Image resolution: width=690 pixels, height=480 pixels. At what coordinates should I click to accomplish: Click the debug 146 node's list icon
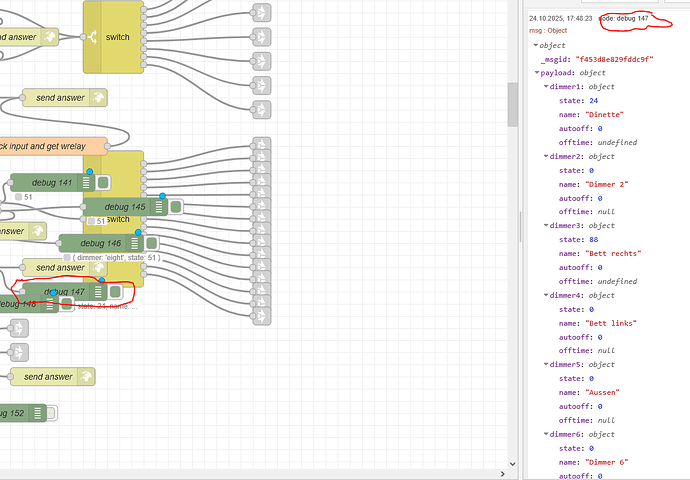[x=134, y=243]
